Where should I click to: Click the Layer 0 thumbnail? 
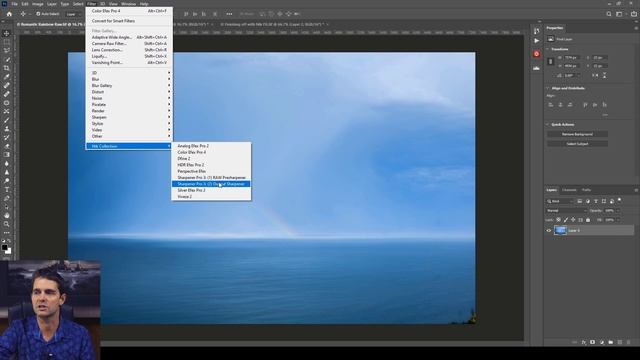560,231
